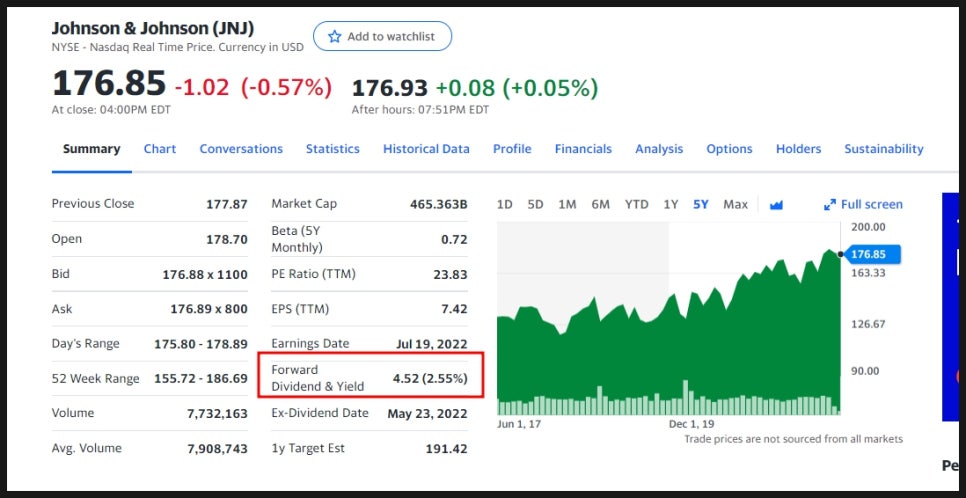Click PE Ratio (TTM) value 23.83
Screen dimensions: 966x498
(x=450, y=274)
